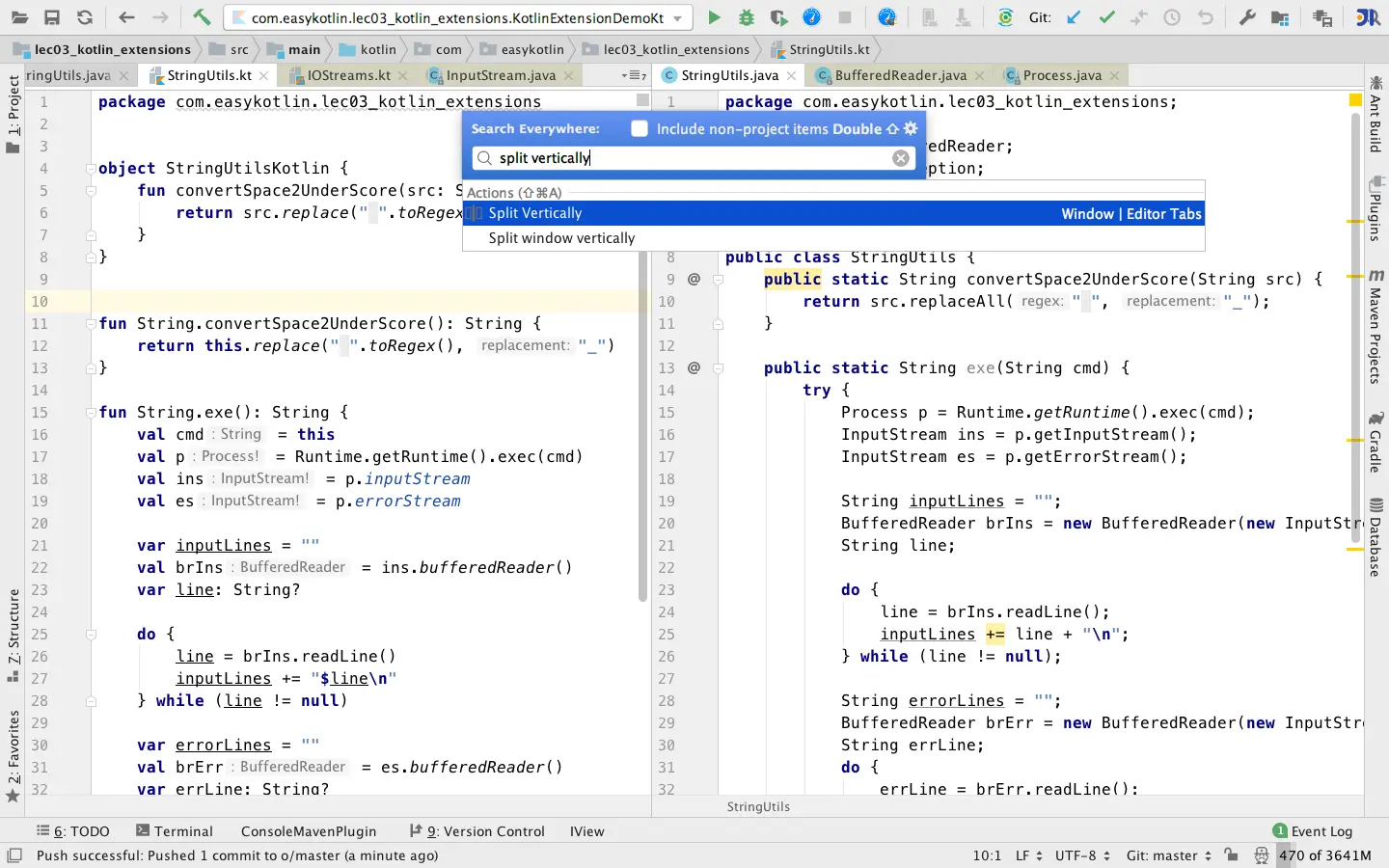Open the 9: Version Control tool window
The width and height of the screenshot is (1389, 868).
point(477,831)
